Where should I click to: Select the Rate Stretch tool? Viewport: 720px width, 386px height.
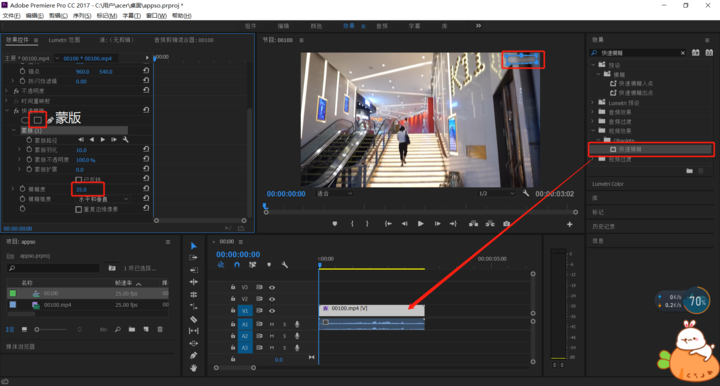click(193, 294)
